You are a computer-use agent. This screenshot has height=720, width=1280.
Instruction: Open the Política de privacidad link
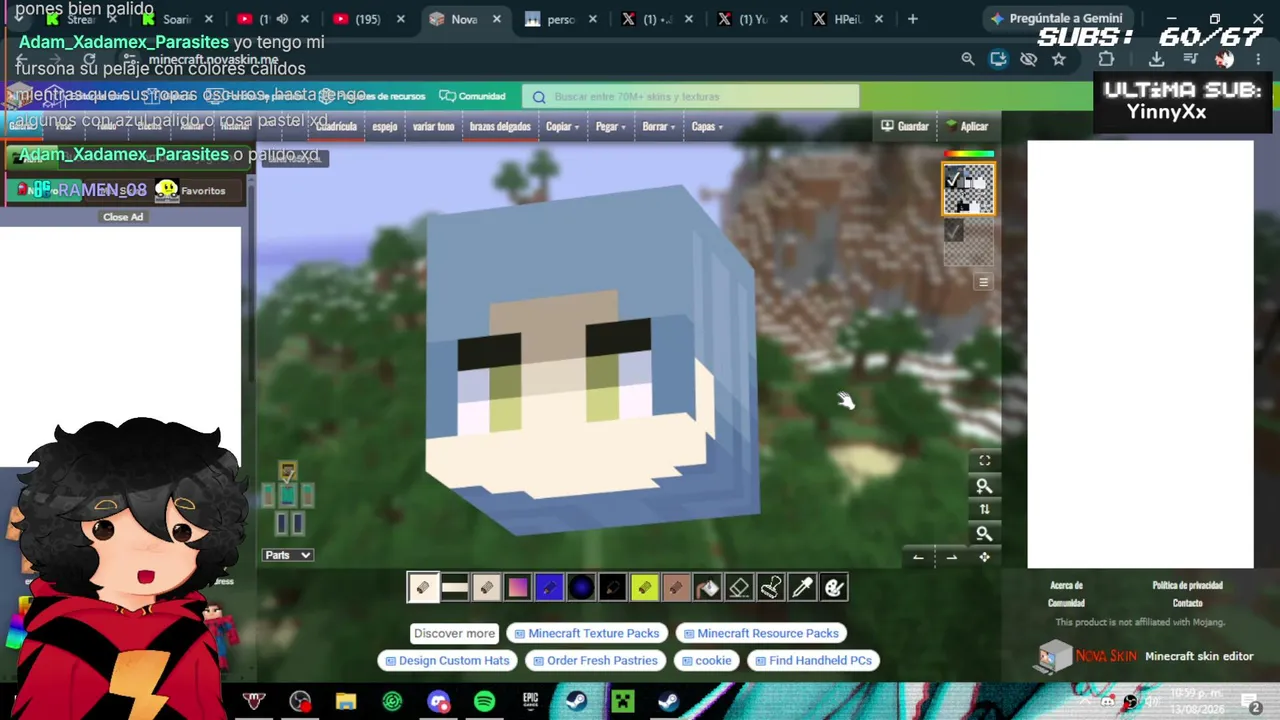tap(1187, 585)
